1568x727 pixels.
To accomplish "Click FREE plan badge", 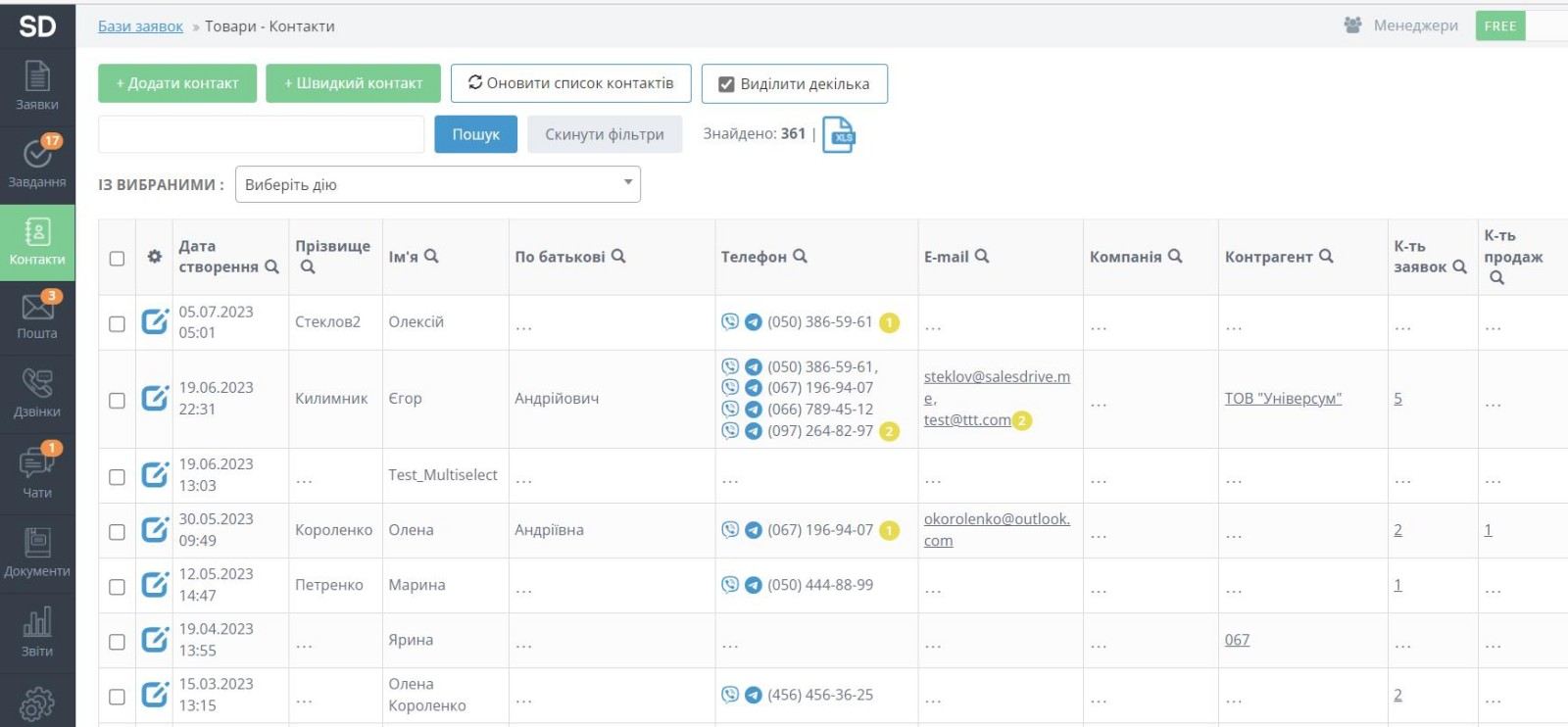I will tap(1500, 25).
